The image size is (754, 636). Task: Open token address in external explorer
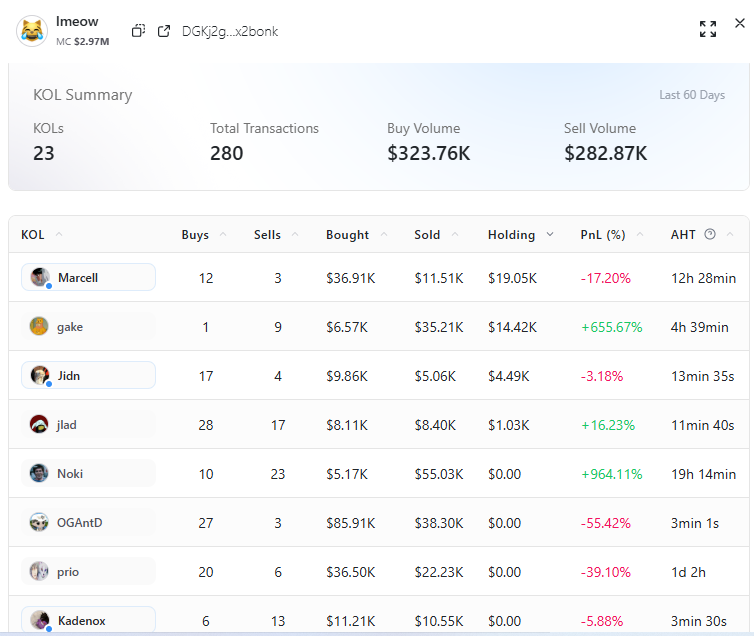coord(164,31)
